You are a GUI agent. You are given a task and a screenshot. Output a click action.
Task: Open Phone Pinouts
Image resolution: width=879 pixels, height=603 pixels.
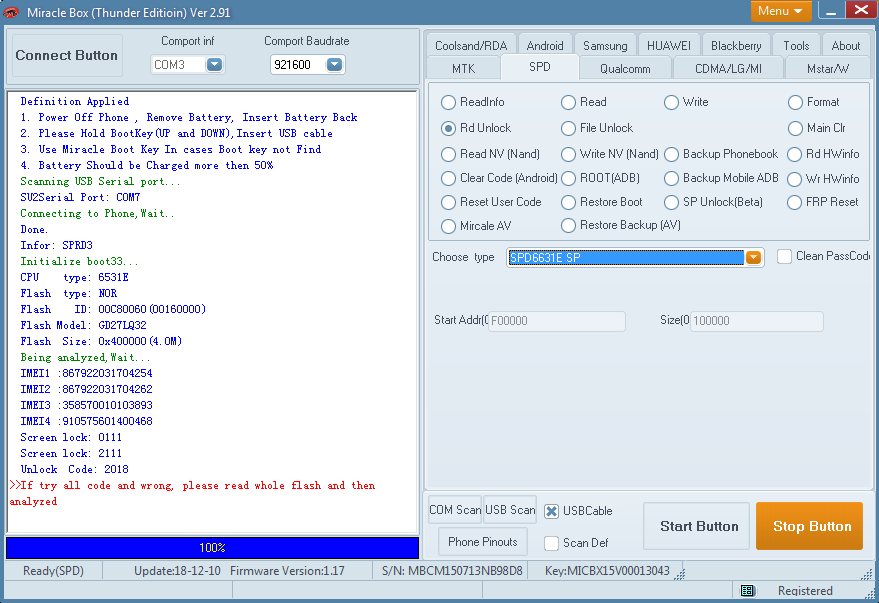(483, 542)
